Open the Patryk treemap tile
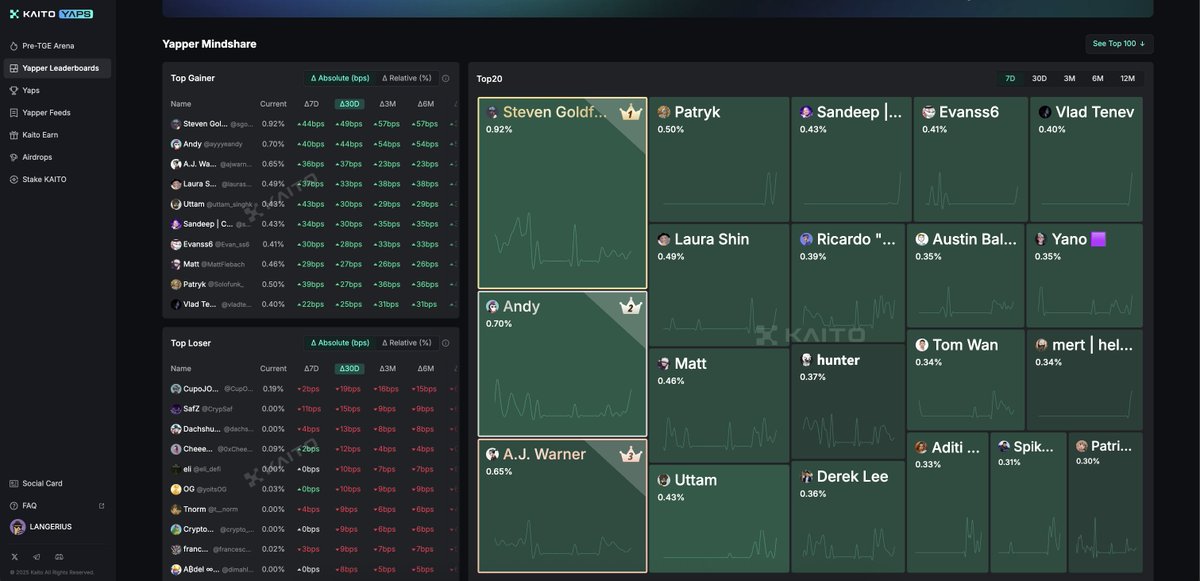The height and width of the screenshot is (581, 1200). (718, 159)
